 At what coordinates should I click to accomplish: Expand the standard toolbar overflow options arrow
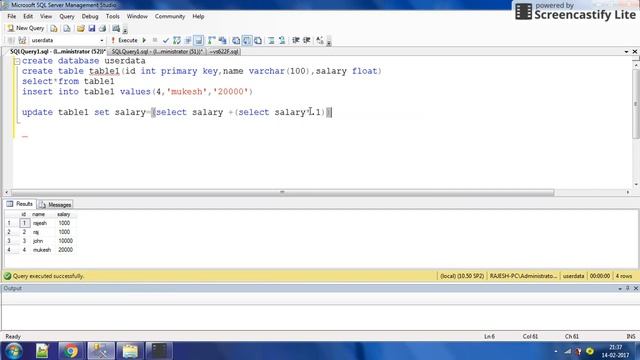[x=125, y=29]
